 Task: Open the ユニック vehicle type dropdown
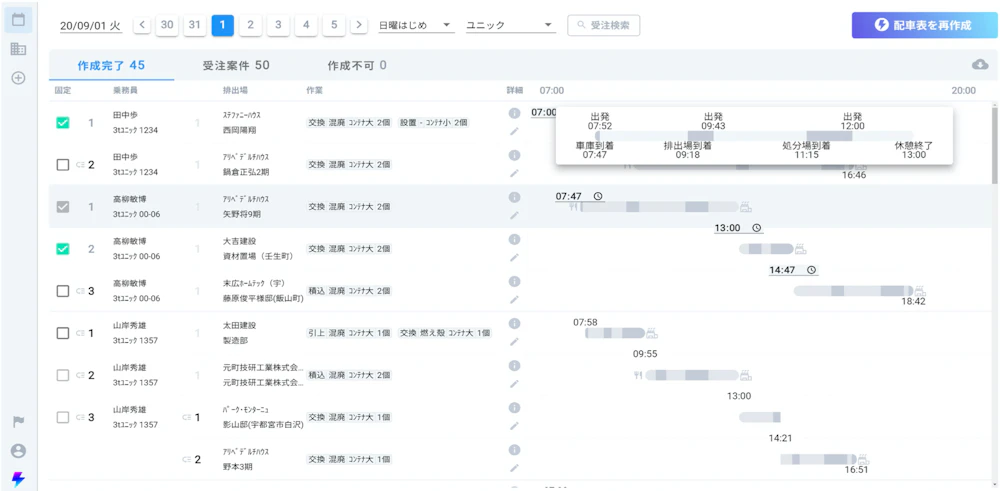coord(510,26)
